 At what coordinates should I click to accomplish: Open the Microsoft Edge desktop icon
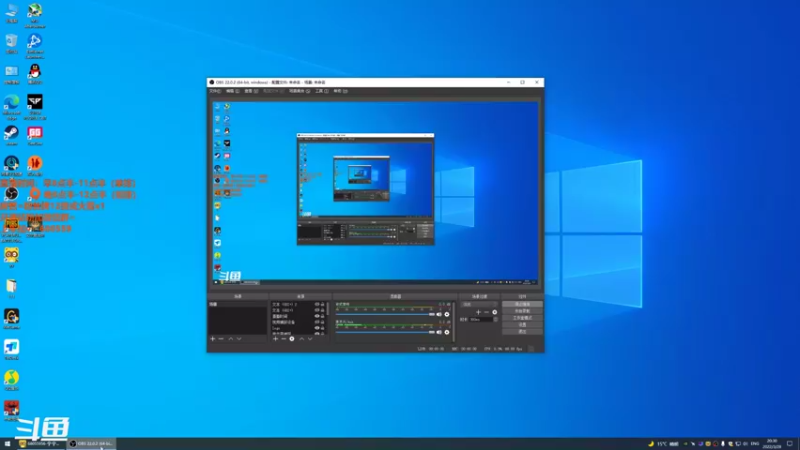[x=11, y=107]
